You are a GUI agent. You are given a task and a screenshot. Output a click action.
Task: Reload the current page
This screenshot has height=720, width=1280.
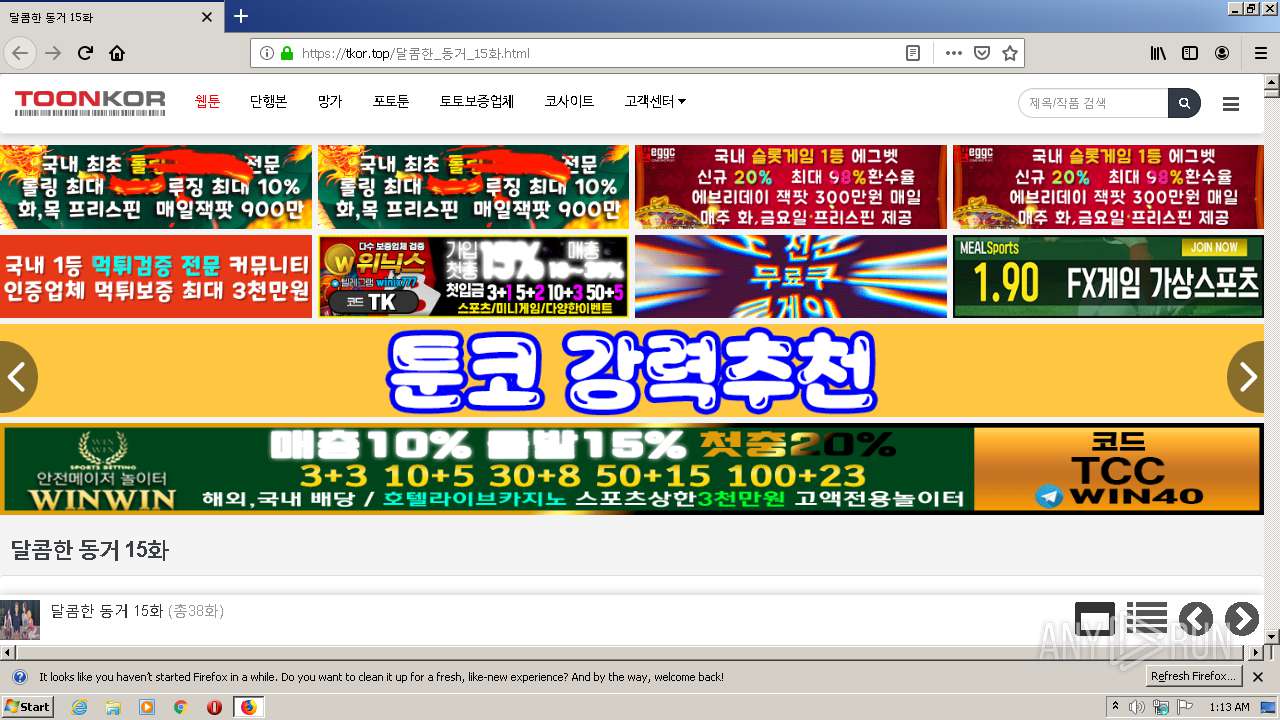85,53
